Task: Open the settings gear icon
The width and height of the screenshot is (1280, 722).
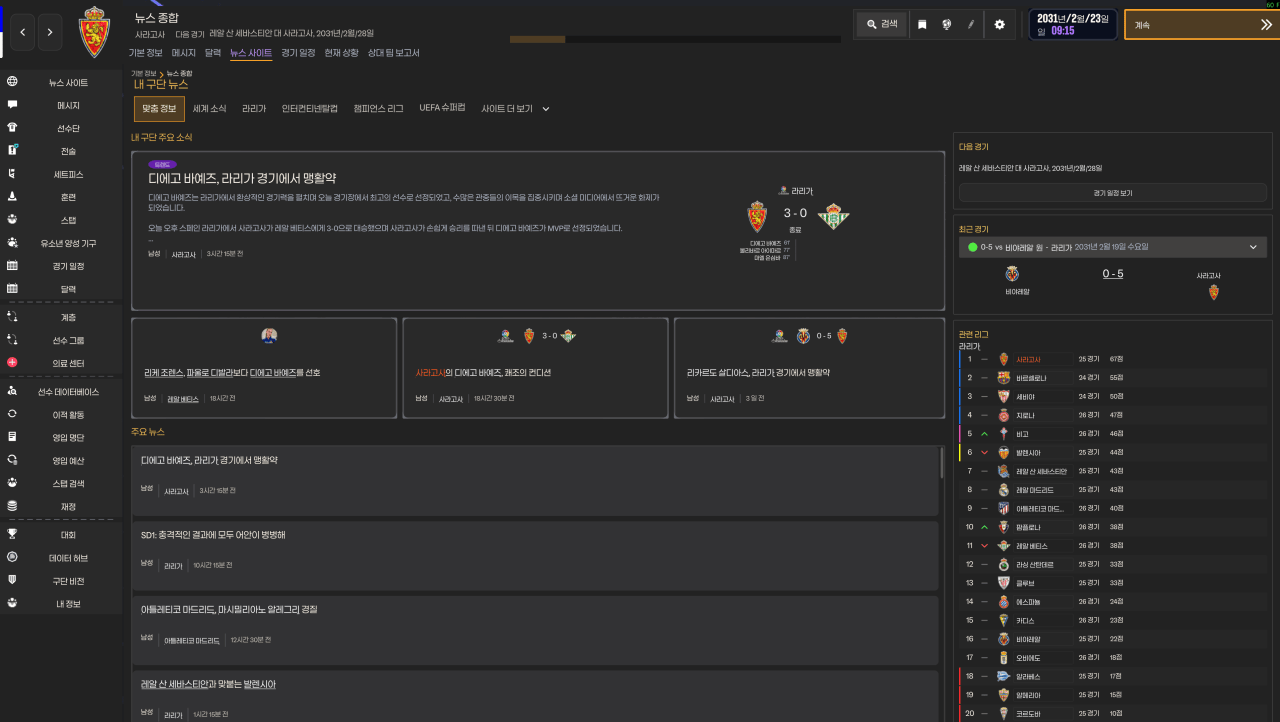Action: coord(999,24)
